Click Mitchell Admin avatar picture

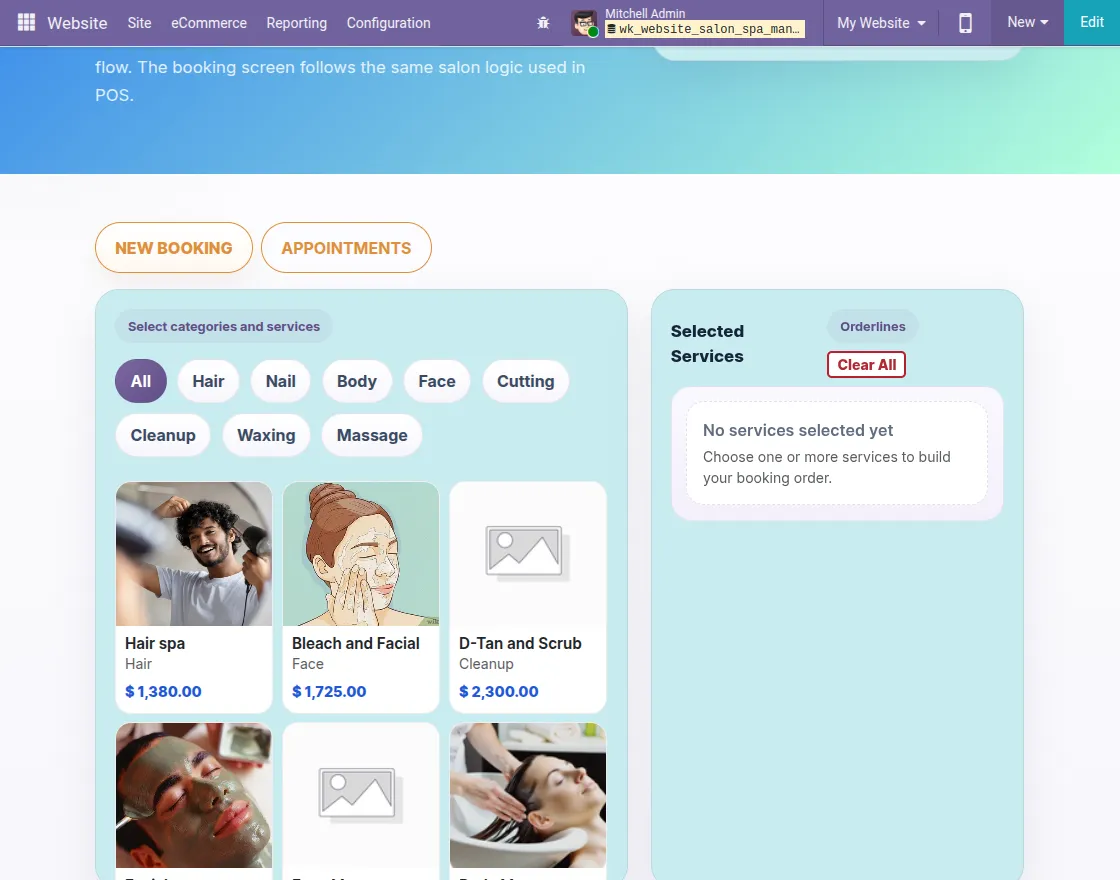coord(584,23)
